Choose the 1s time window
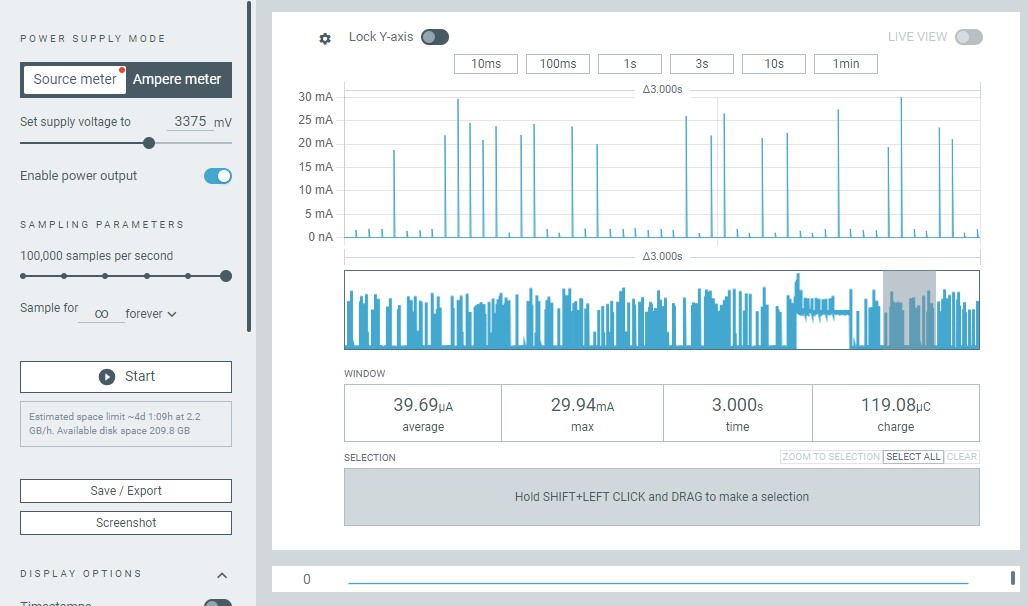Image resolution: width=1028 pixels, height=606 pixels. (630, 64)
